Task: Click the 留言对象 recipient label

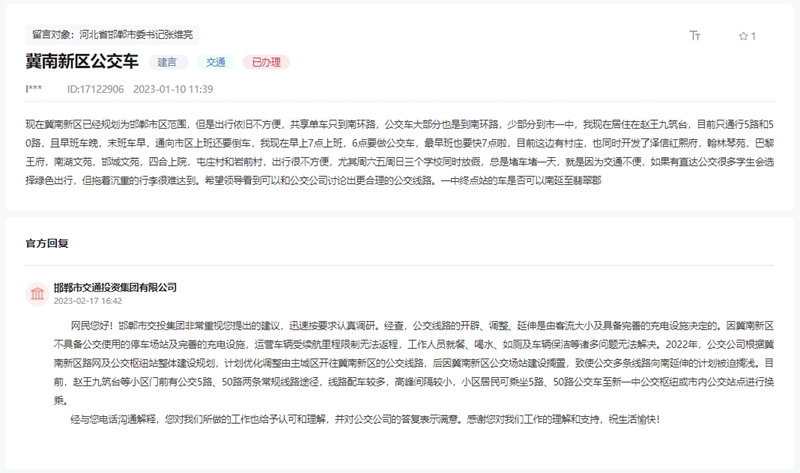Action: [112, 35]
